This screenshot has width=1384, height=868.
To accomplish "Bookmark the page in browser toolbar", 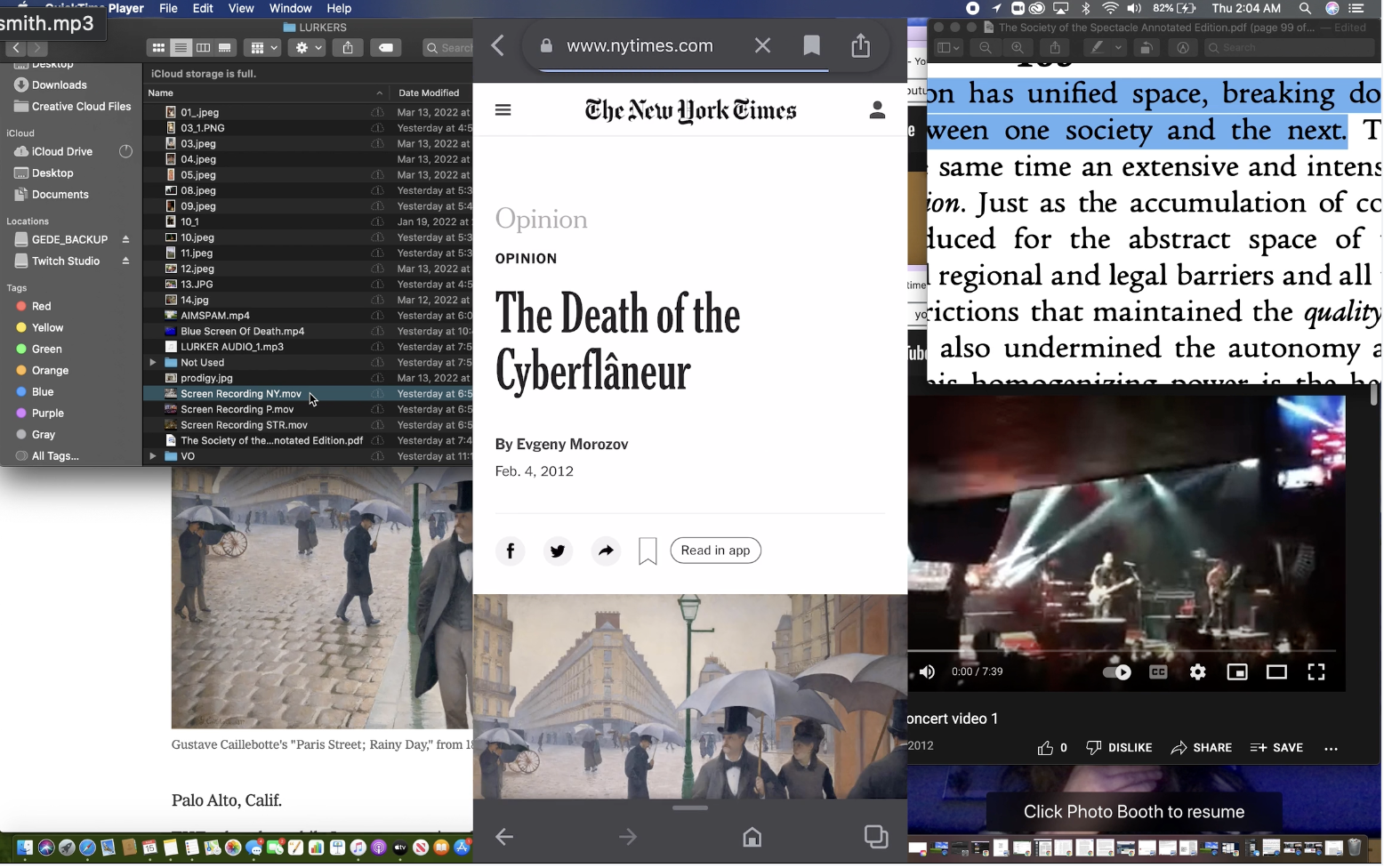I will pos(811,45).
